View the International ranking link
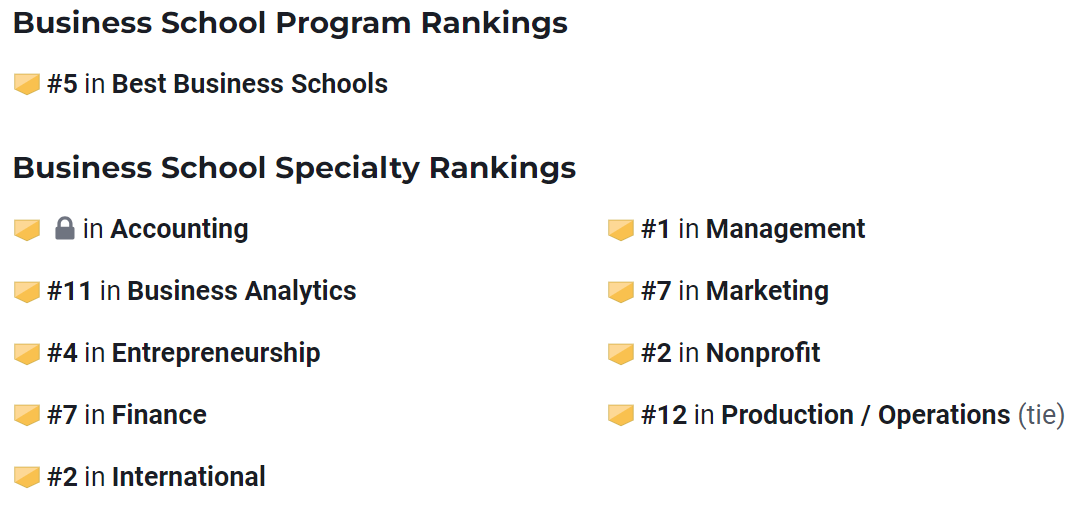The width and height of the screenshot is (1083, 506). 189,477
